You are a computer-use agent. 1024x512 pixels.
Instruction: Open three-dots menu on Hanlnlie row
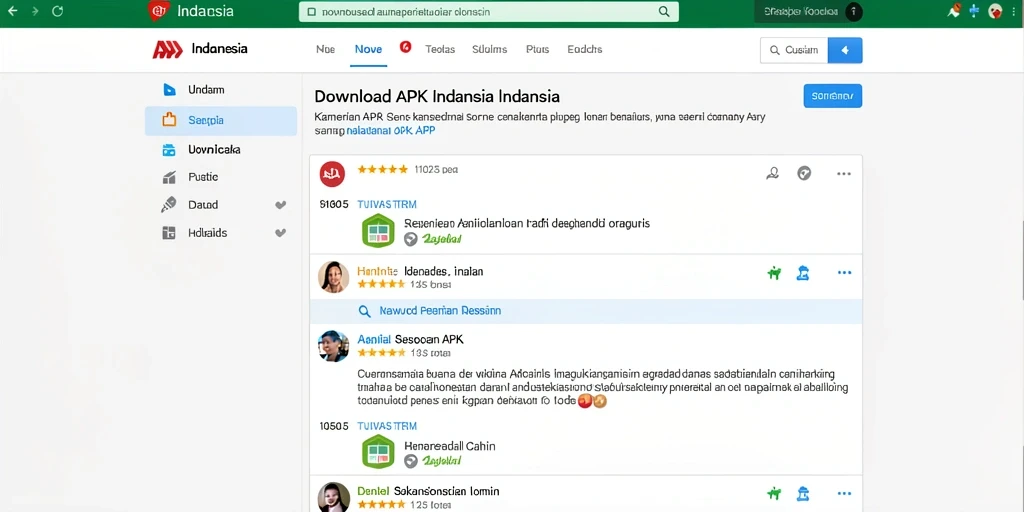point(844,273)
